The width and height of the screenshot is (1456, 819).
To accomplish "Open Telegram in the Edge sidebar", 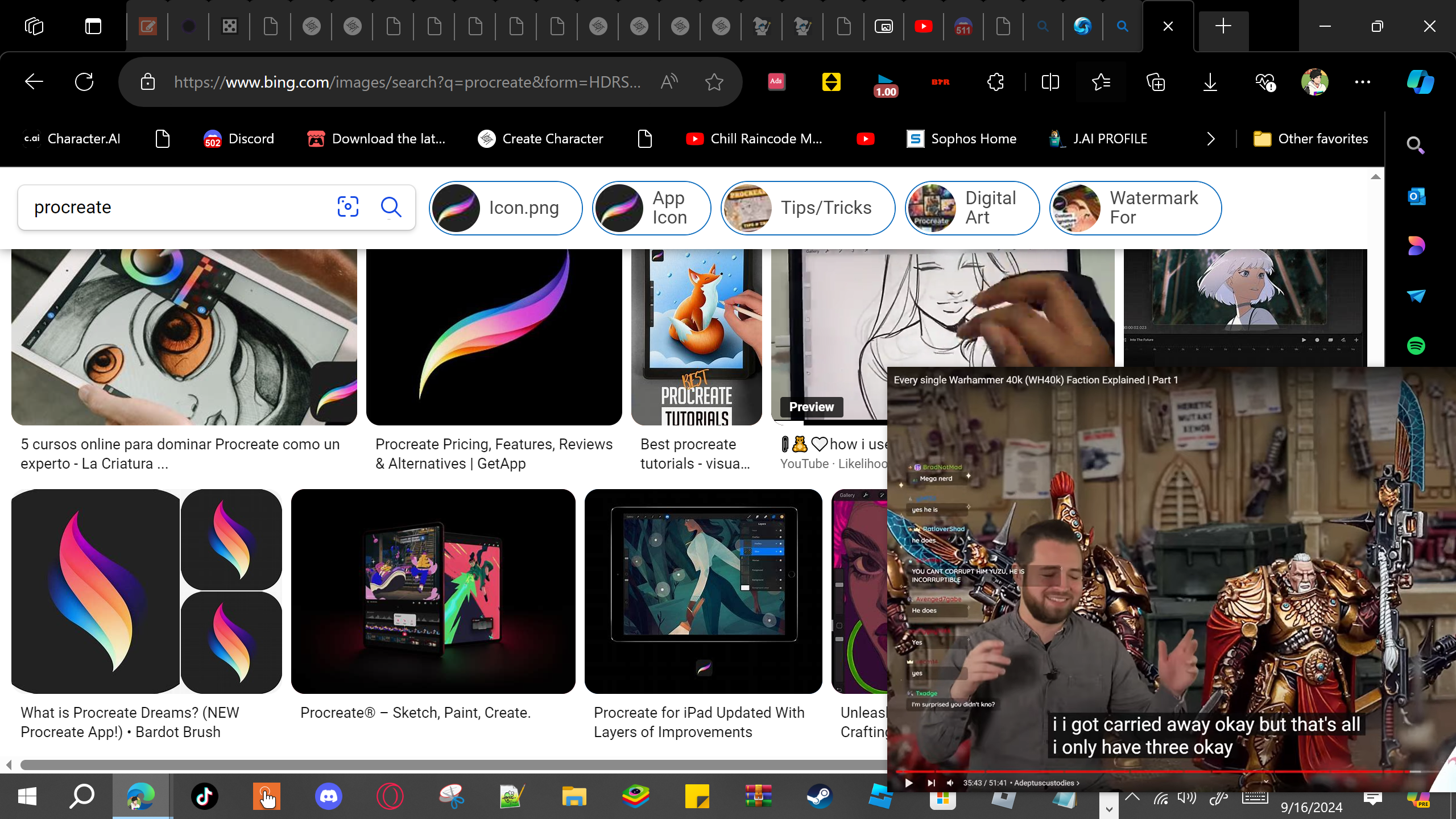I will coord(1416,296).
